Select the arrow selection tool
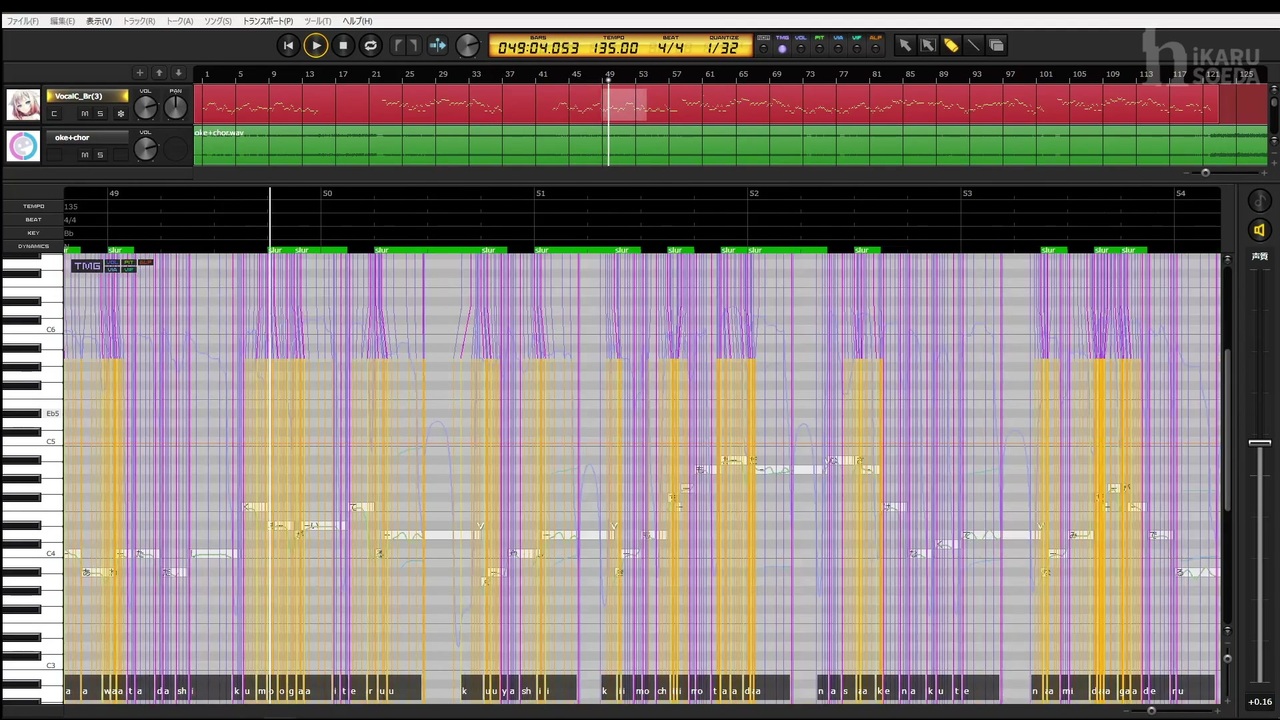The width and height of the screenshot is (1280, 720). coord(905,45)
